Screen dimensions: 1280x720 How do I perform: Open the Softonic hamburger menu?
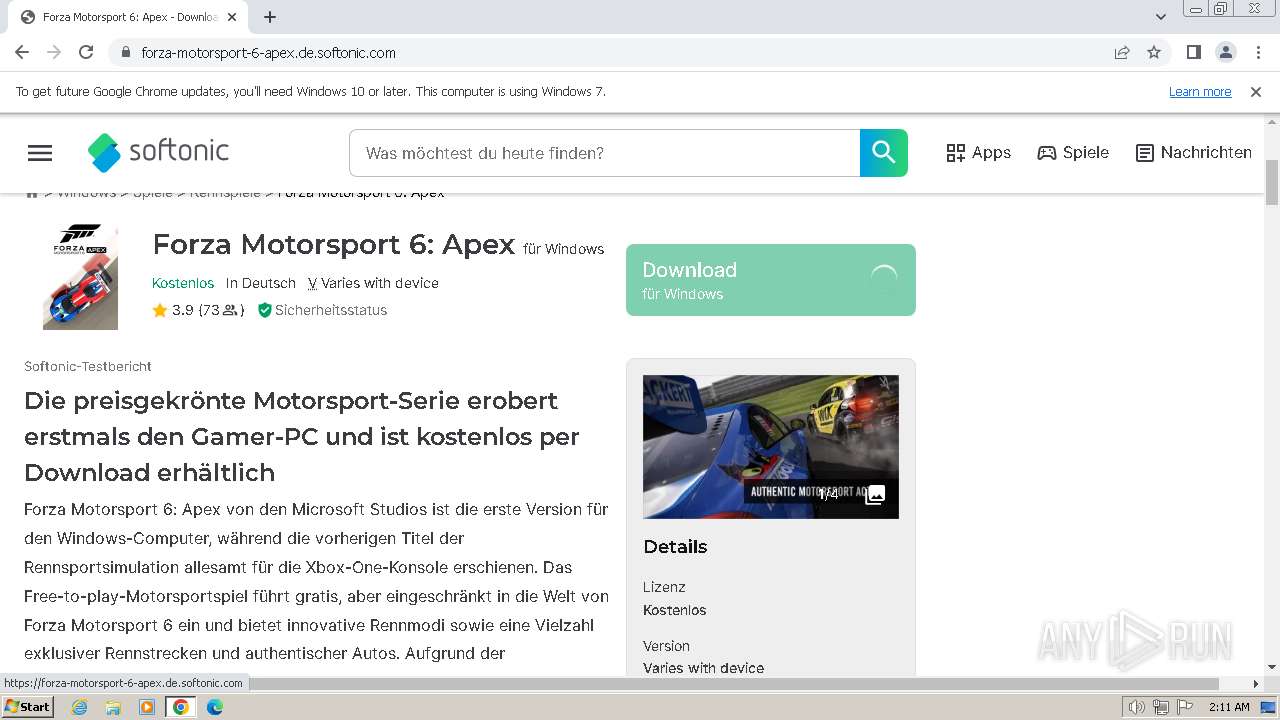40,153
